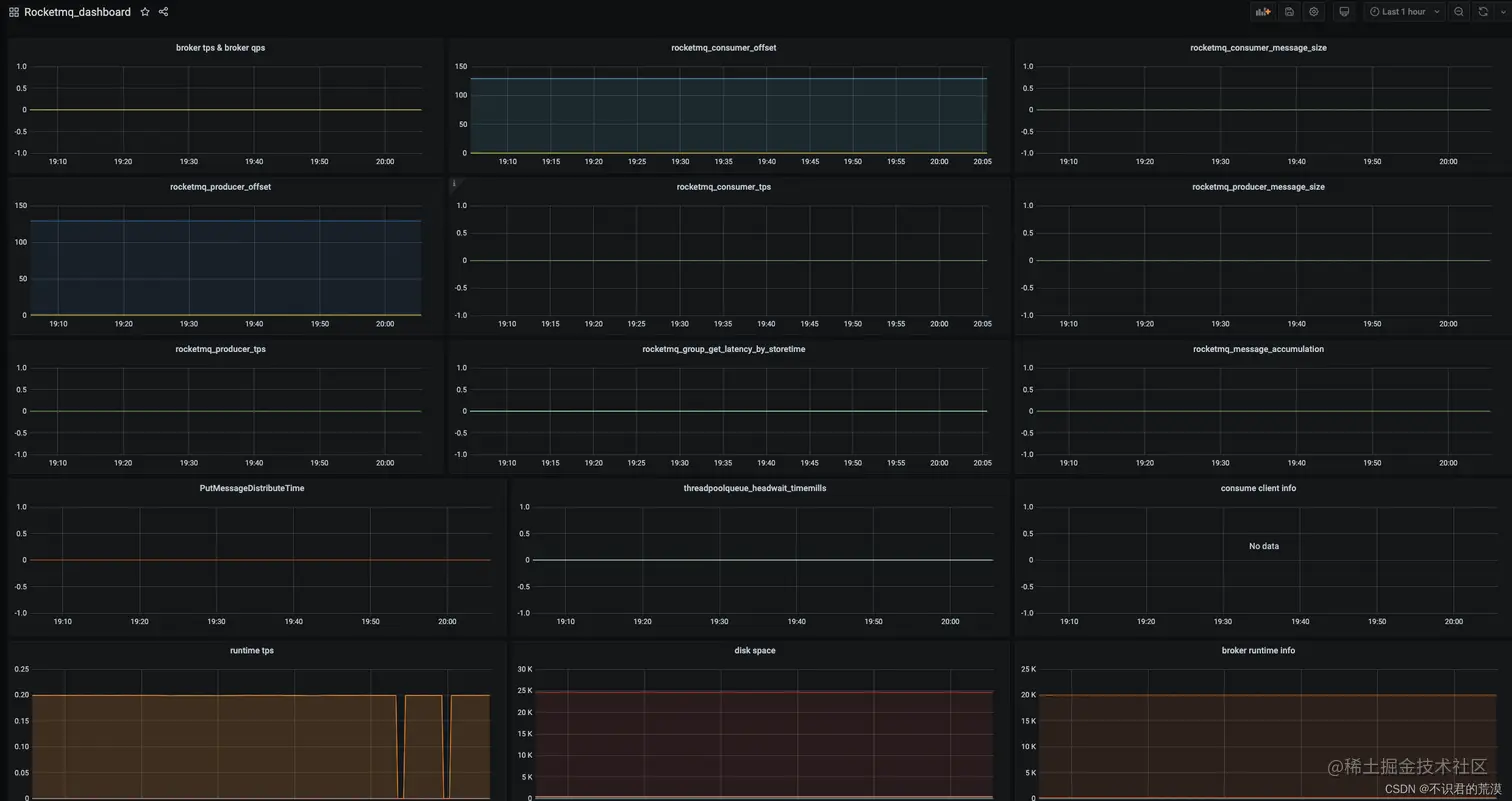Open the rocketmq_consumer_offset panel title menu

click(x=724, y=47)
